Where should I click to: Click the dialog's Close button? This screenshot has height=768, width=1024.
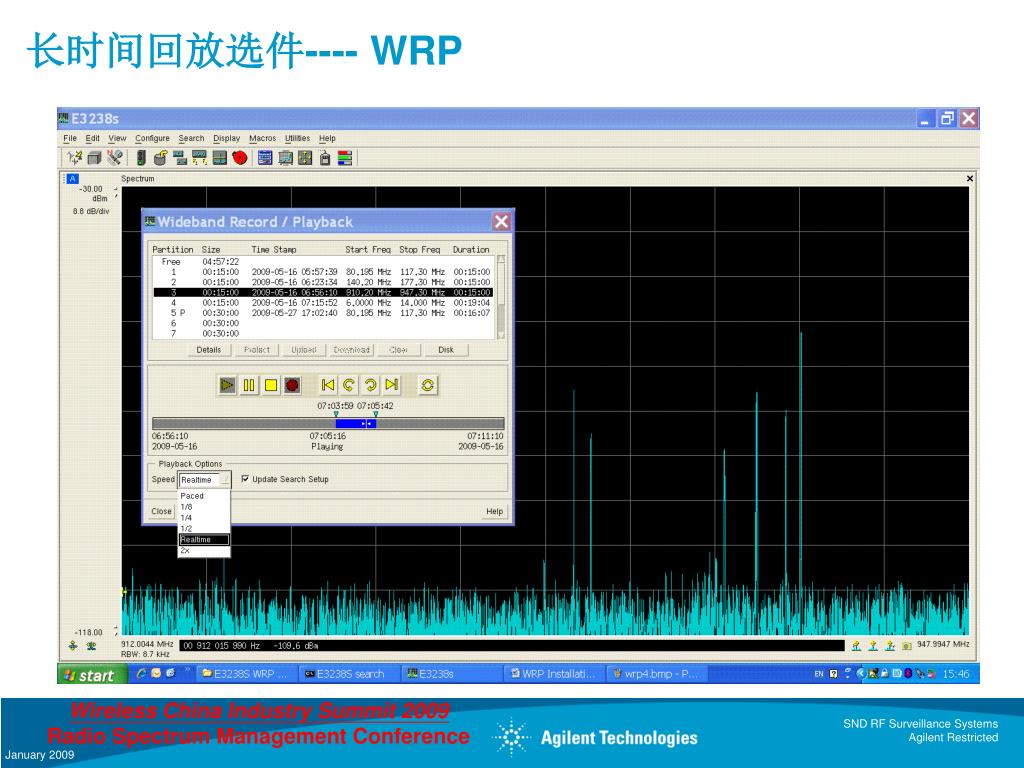(161, 511)
